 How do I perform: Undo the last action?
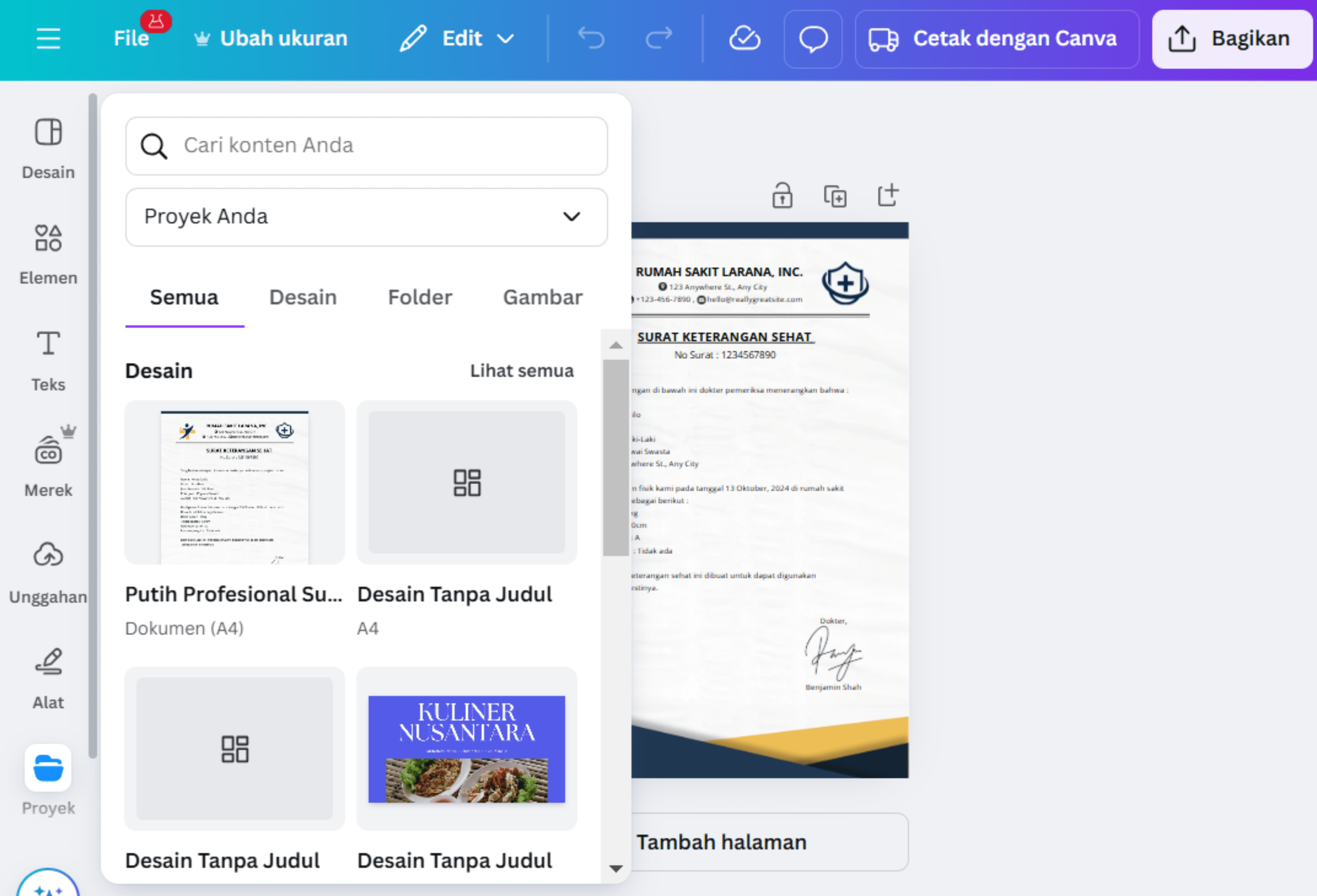click(x=592, y=38)
